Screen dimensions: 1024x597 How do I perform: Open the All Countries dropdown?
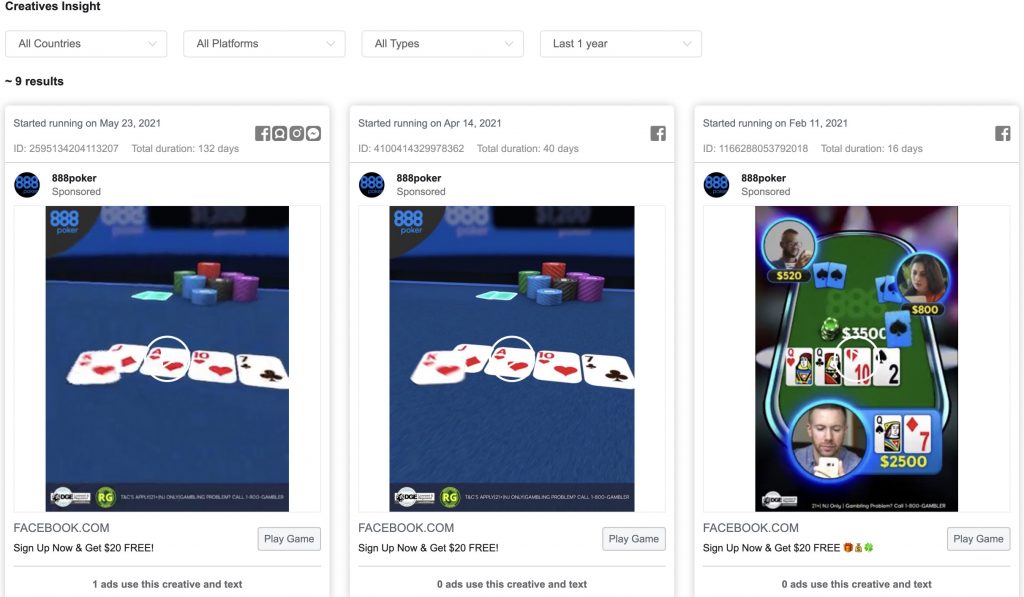point(86,44)
